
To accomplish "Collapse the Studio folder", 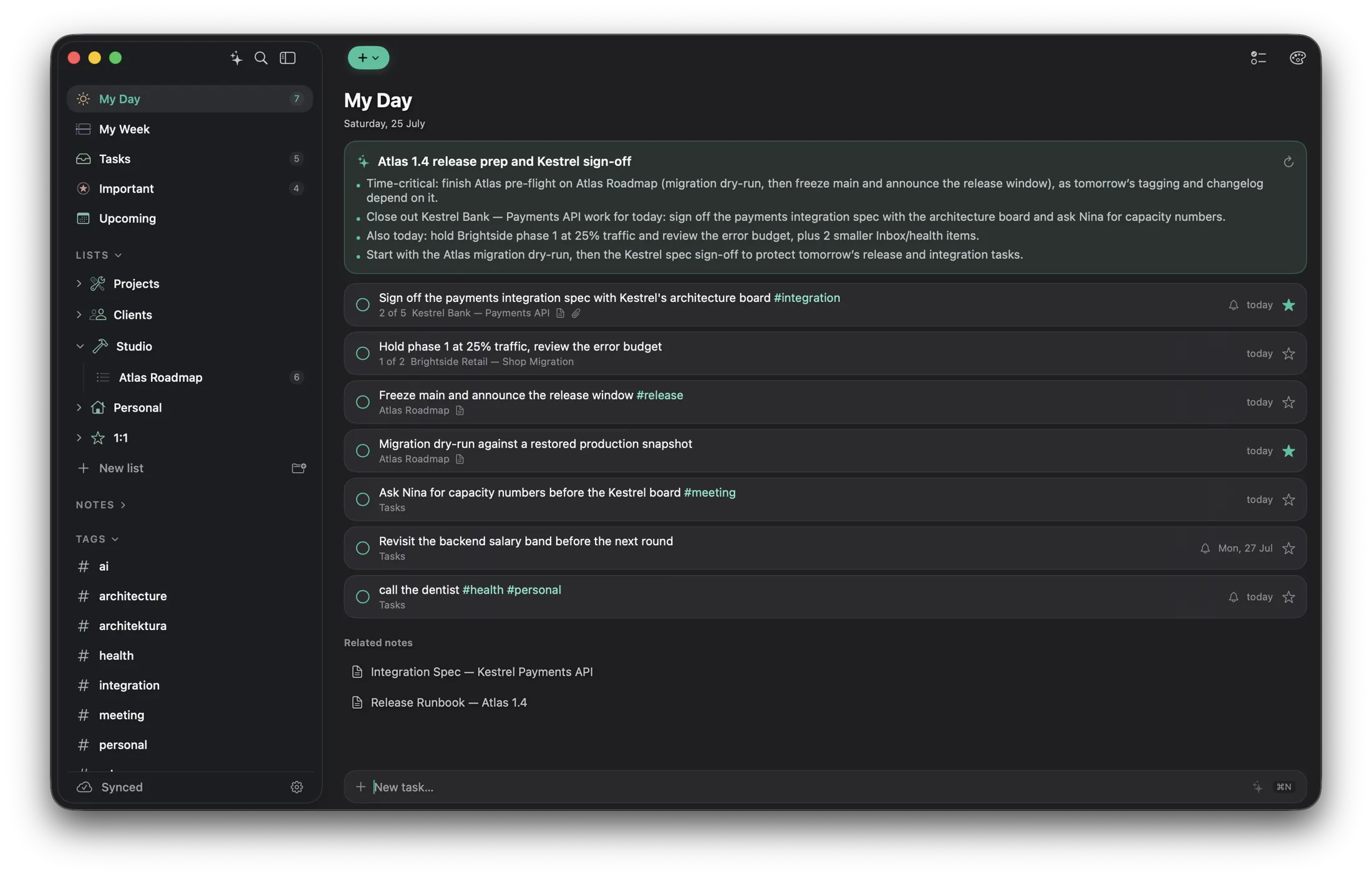I will click(x=80, y=346).
